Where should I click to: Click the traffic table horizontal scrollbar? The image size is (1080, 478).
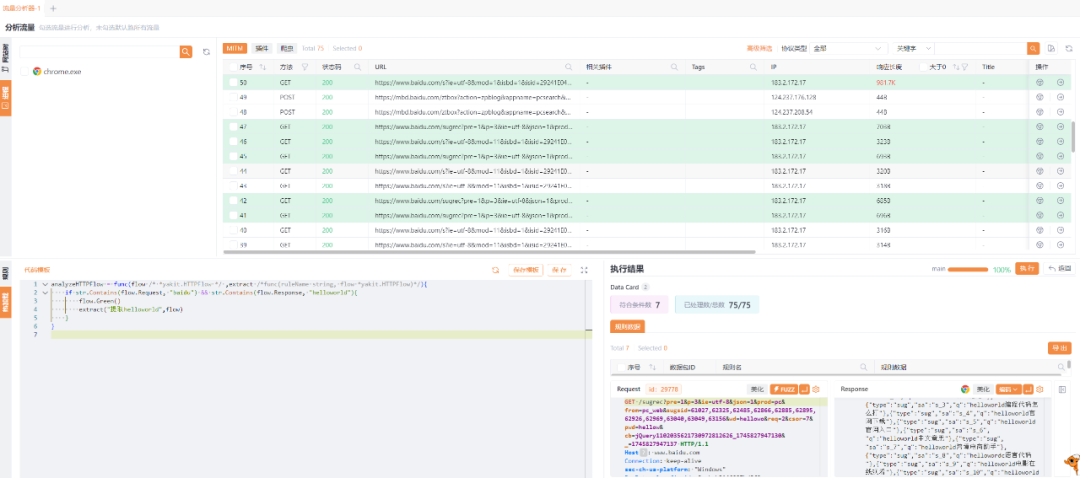point(489,252)
